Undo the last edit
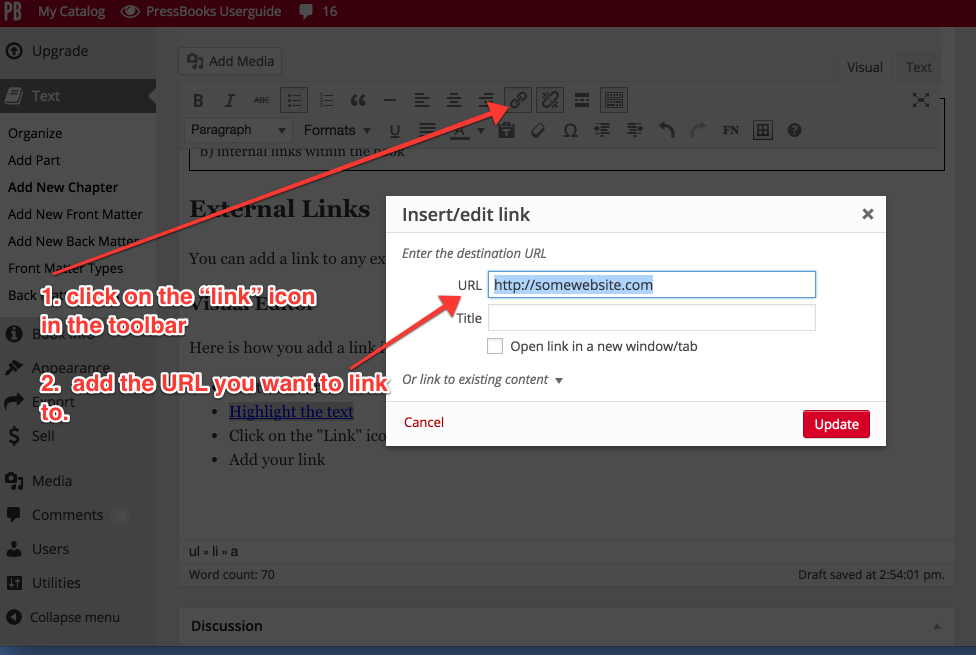 point(667,131)
